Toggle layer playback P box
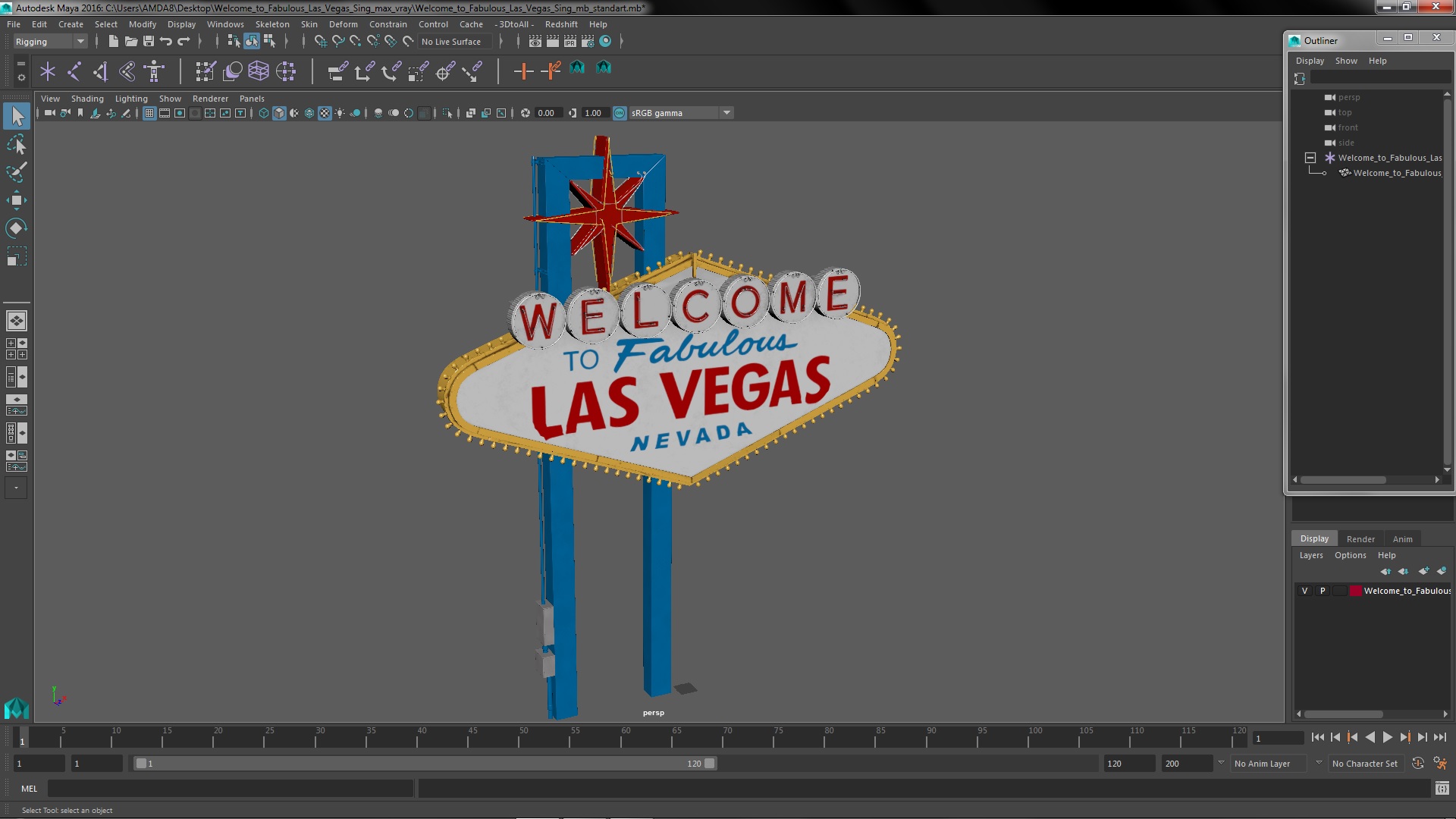The image size is (1456, 819). pos(1323,591)
